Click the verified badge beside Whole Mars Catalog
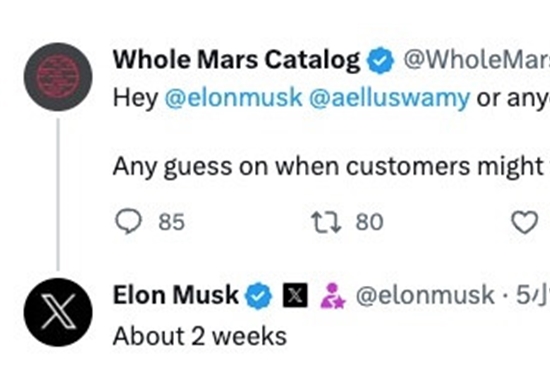This screenshot has width=550, height=378. coord(381,60)
